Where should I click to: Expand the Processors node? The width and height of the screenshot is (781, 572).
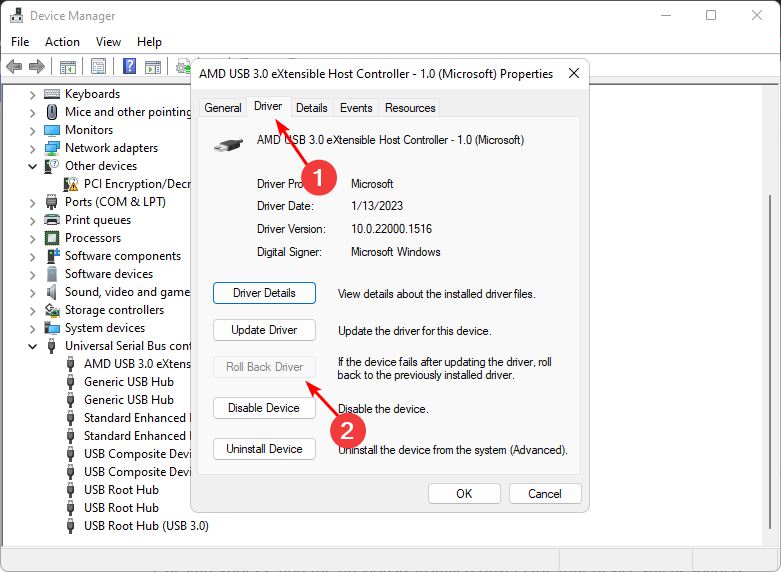32,239
